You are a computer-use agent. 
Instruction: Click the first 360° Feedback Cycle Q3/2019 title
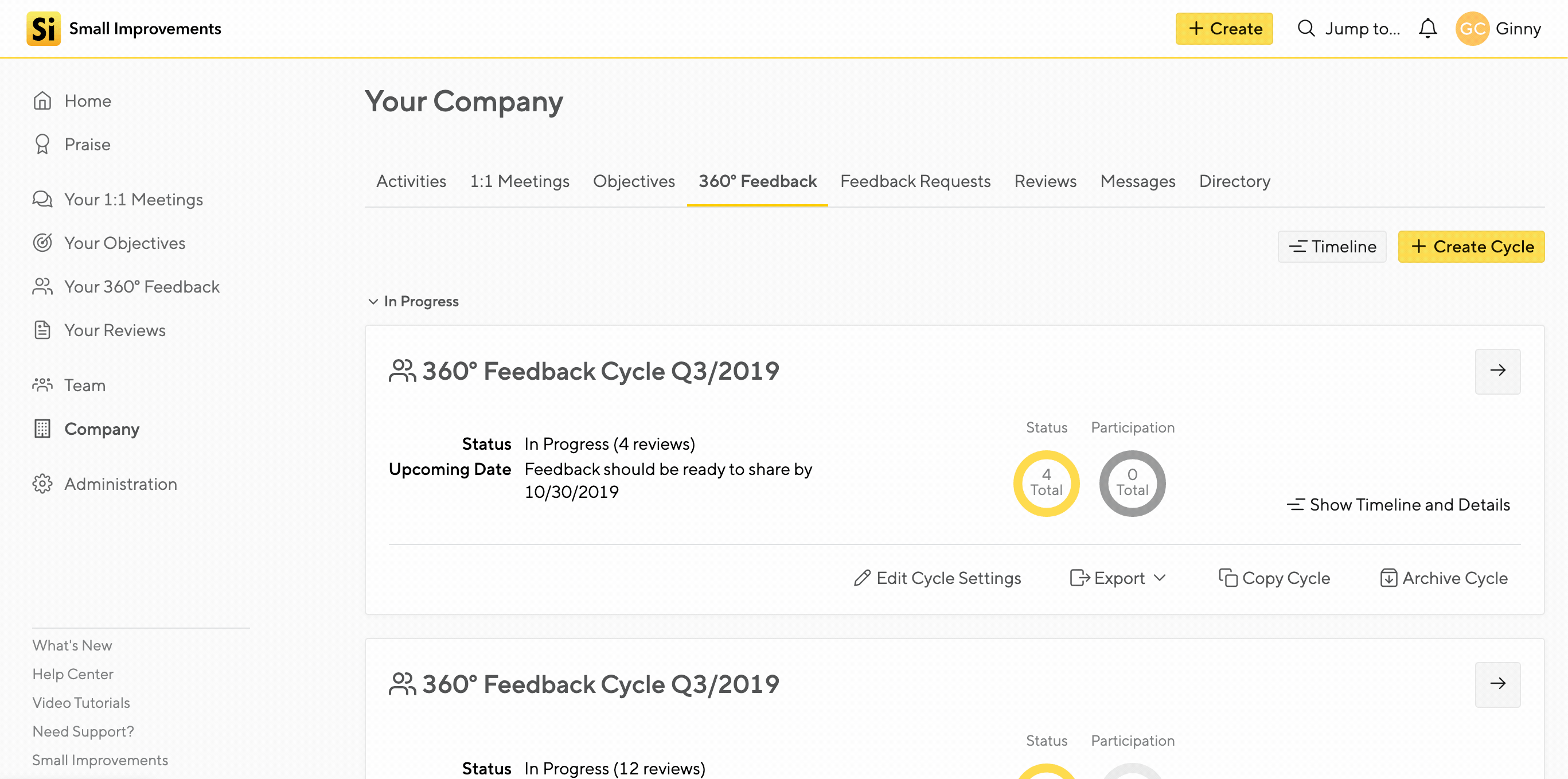[x=600, y=371]
